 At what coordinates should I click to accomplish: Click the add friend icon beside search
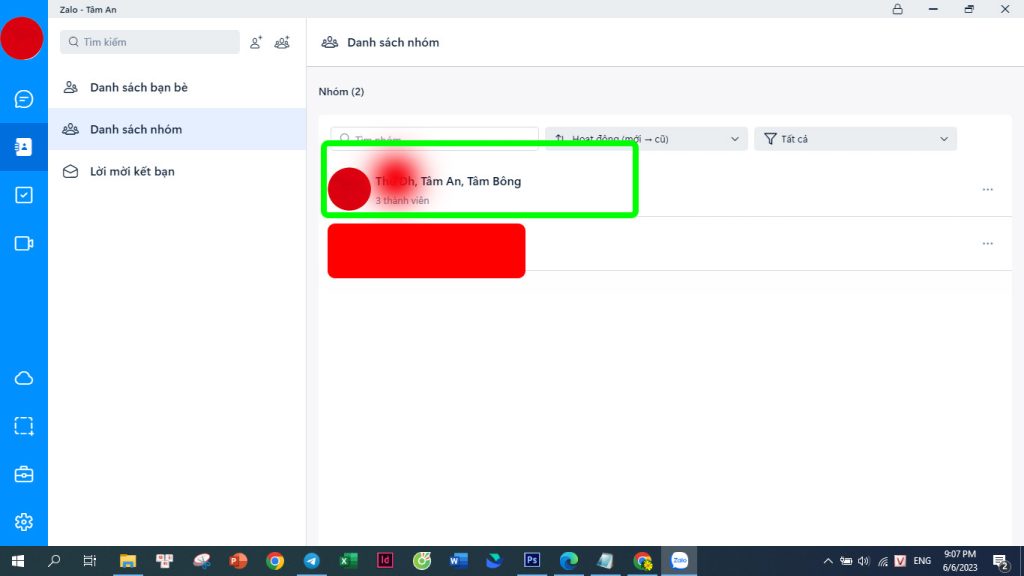point(256,42)
